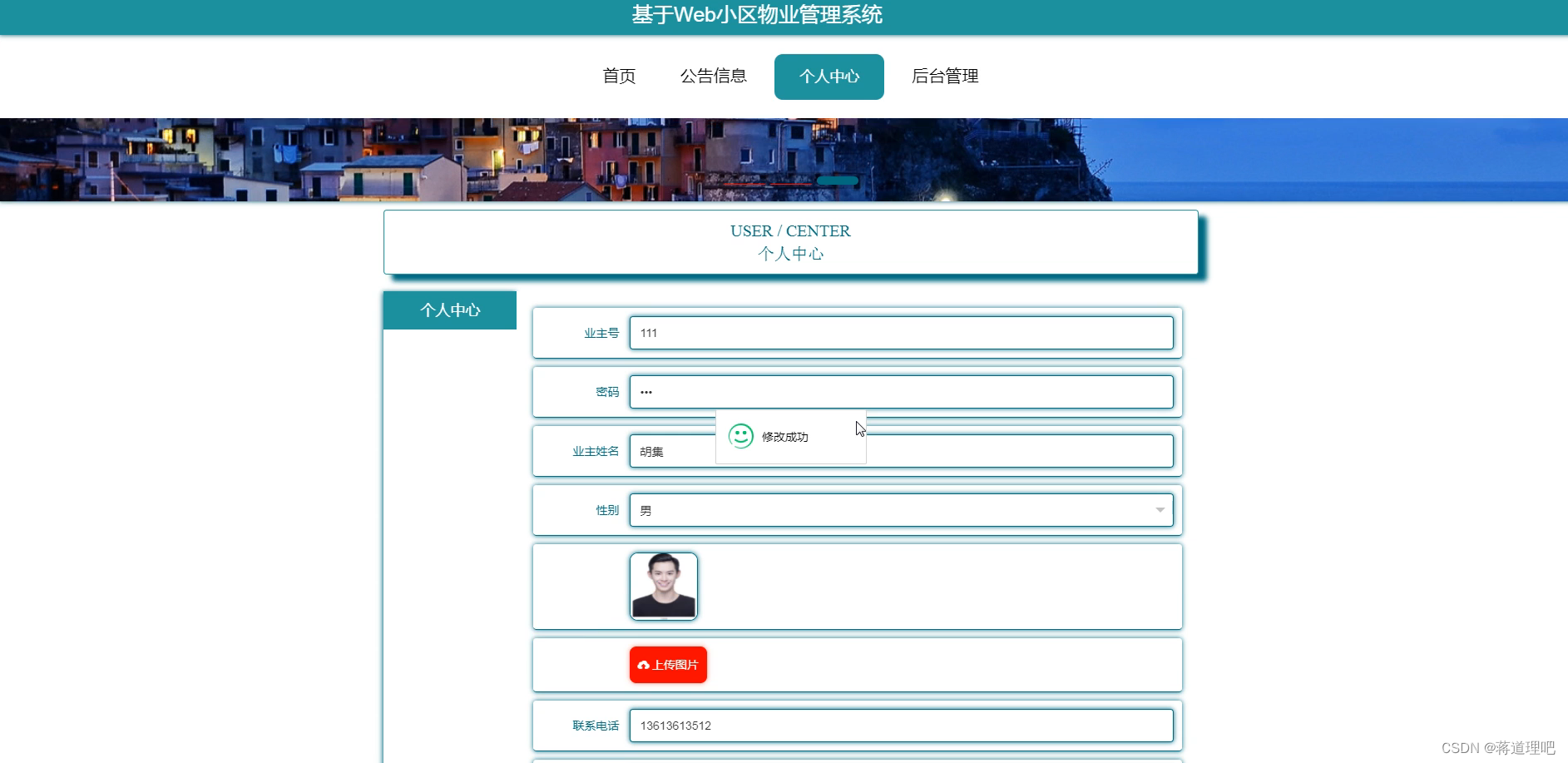Dismiss the 修改成功 notification popup
Screen dimensions: 1568x763
(x=790, y=435)
